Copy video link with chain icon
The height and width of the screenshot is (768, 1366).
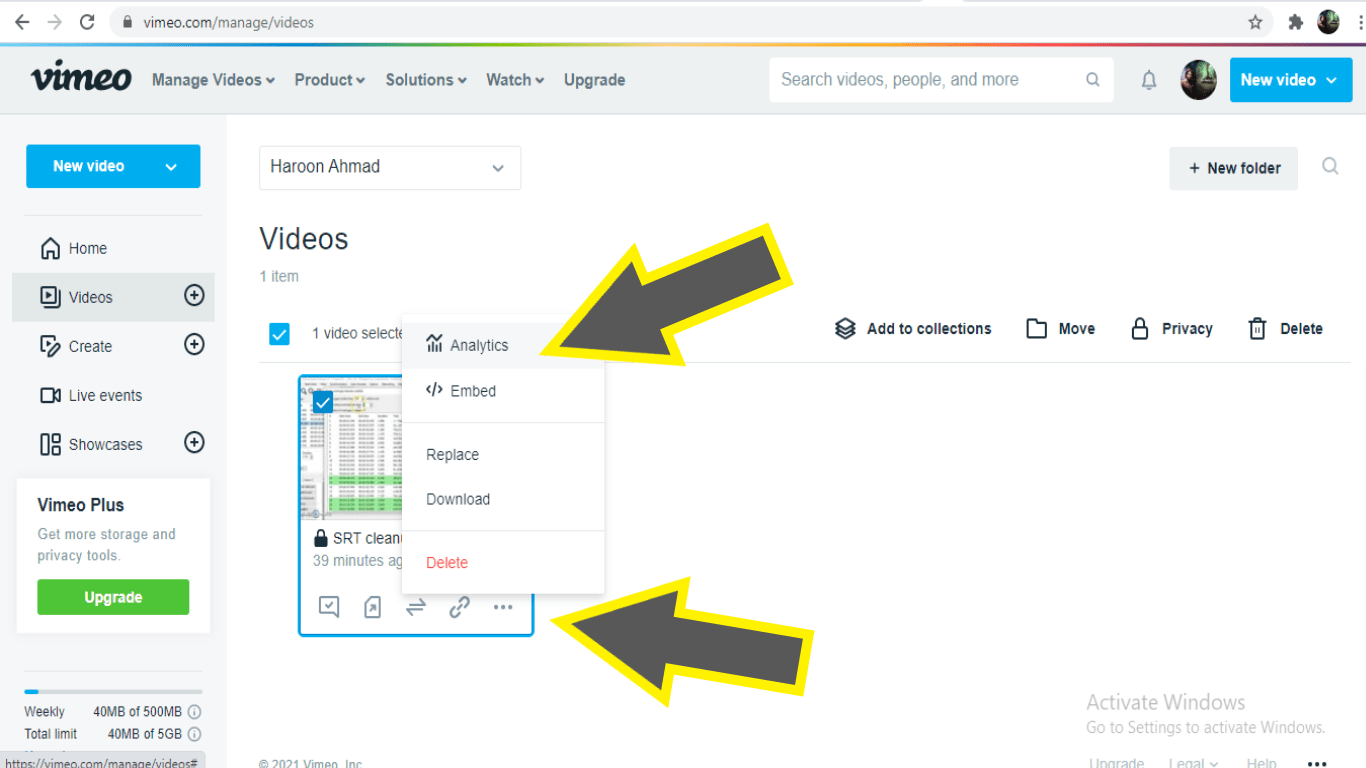459,606
